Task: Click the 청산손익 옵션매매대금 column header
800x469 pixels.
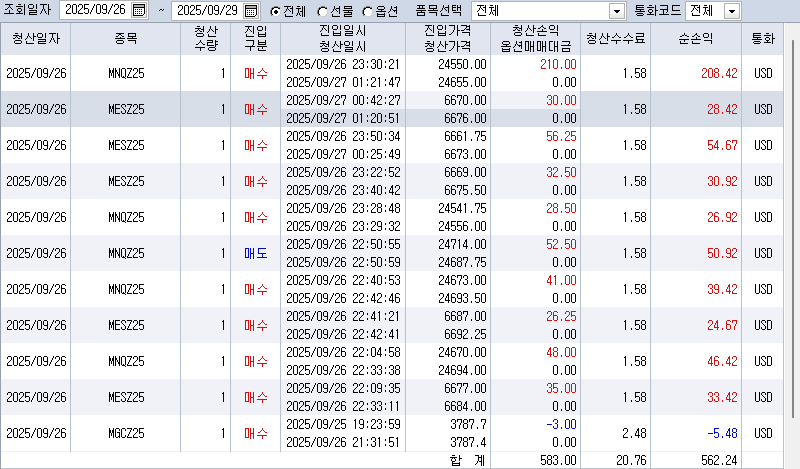Action: 535,38
